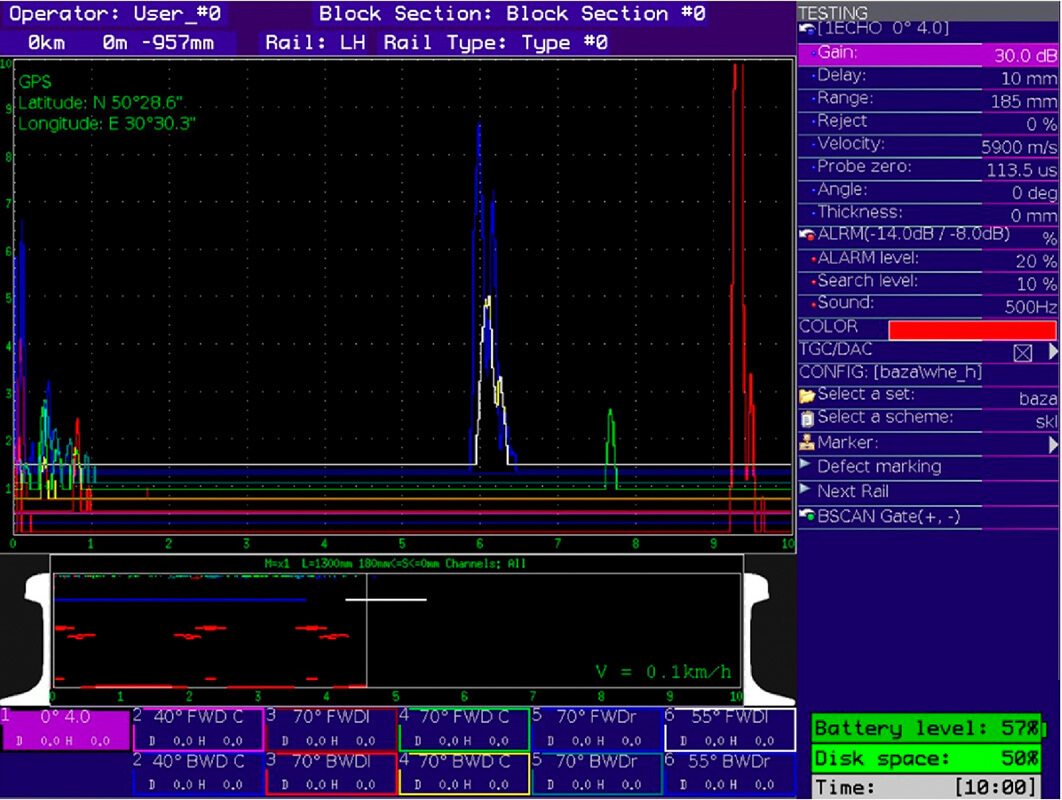Select channel 2 40° BWD C

pos(198,774)
